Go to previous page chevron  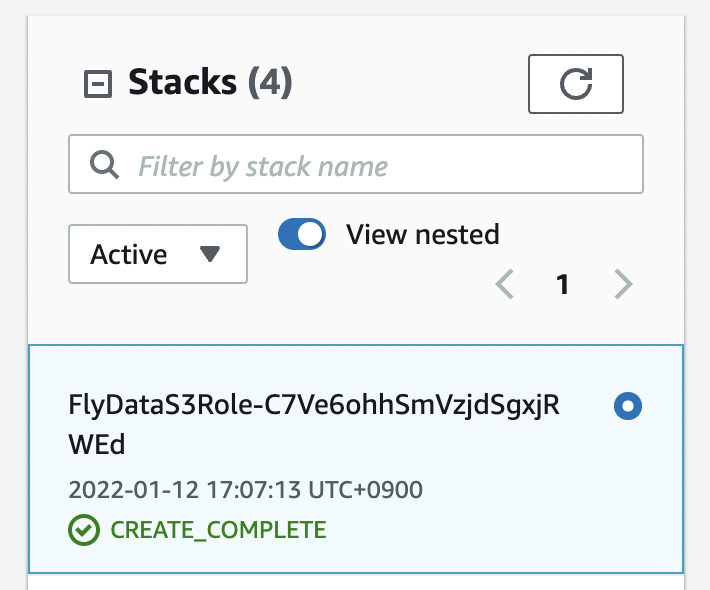click(504, 284)
